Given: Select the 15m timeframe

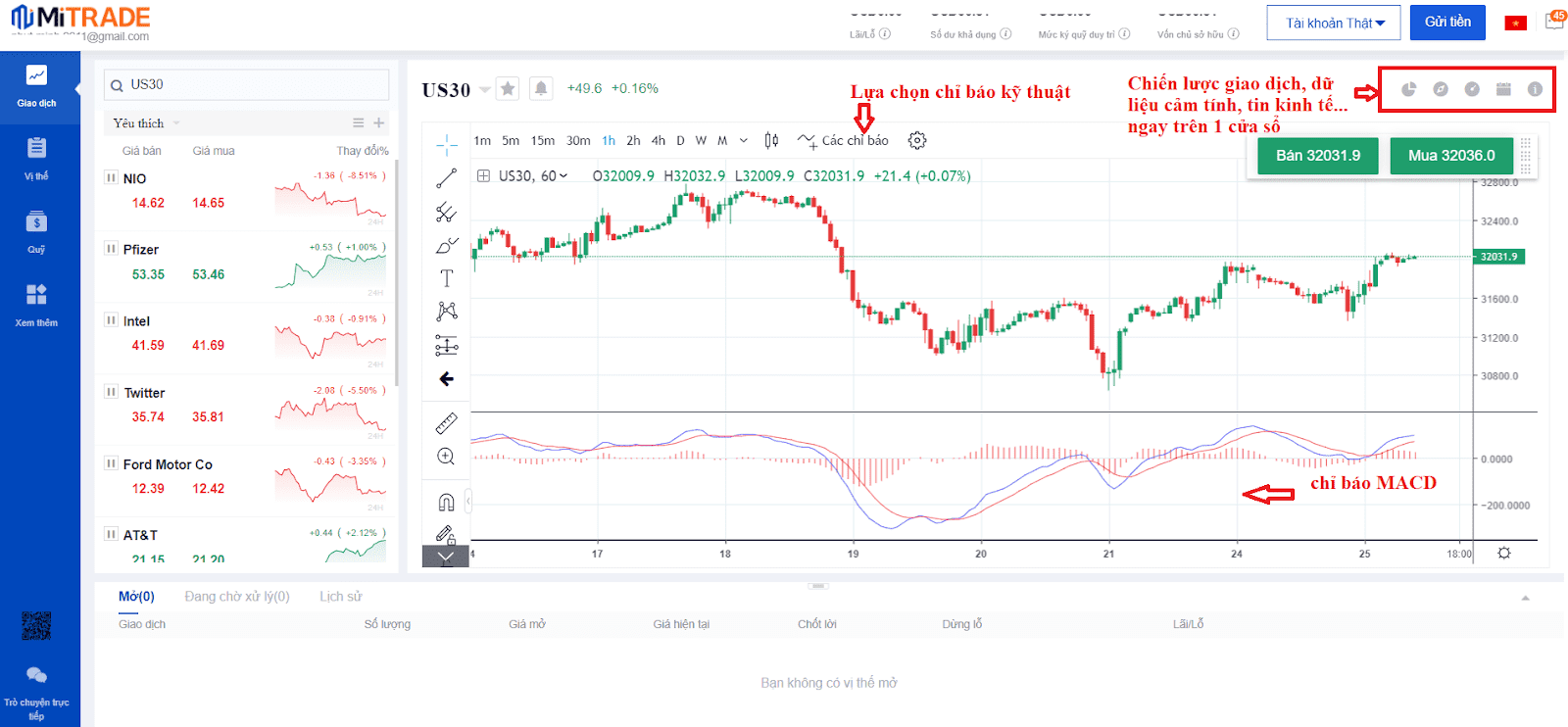Looking at the screenshot, I should (543, 140).
